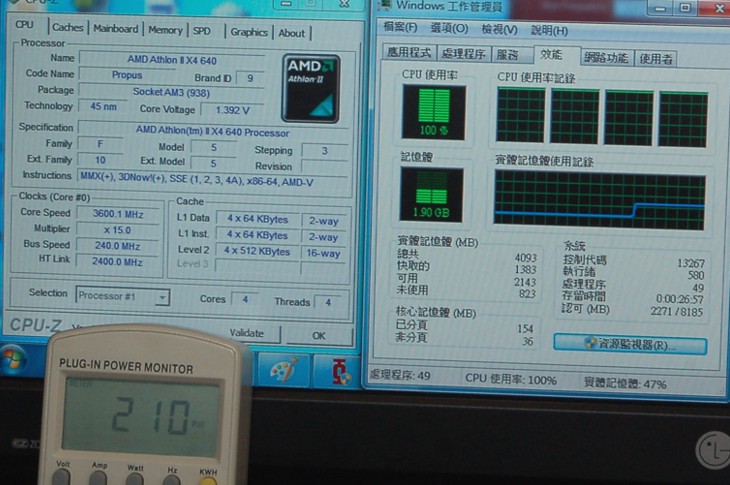
Task: Click the Level 2 cache 4 x 512 KBytes
Action: tap(257, 251)
